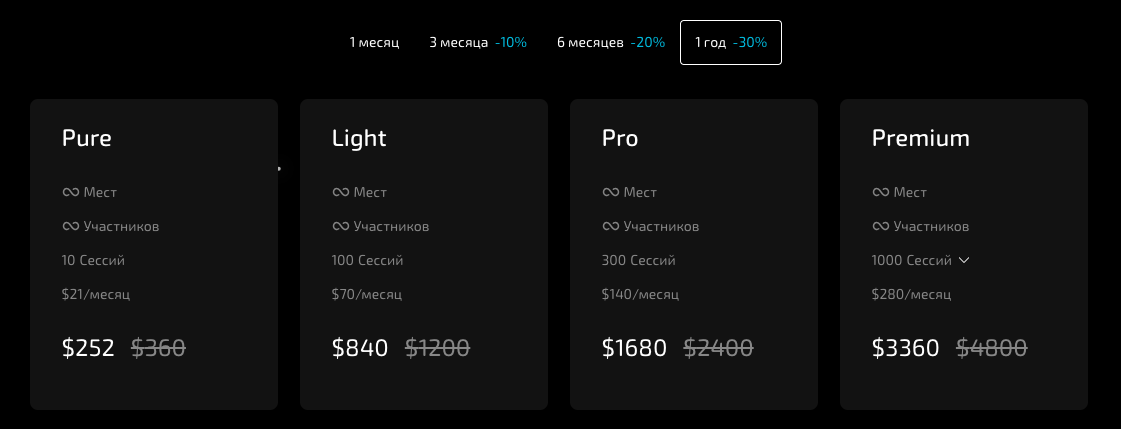
Task: Expand the 1000 Сессий dropdown chevron
Action: (964, 260)
